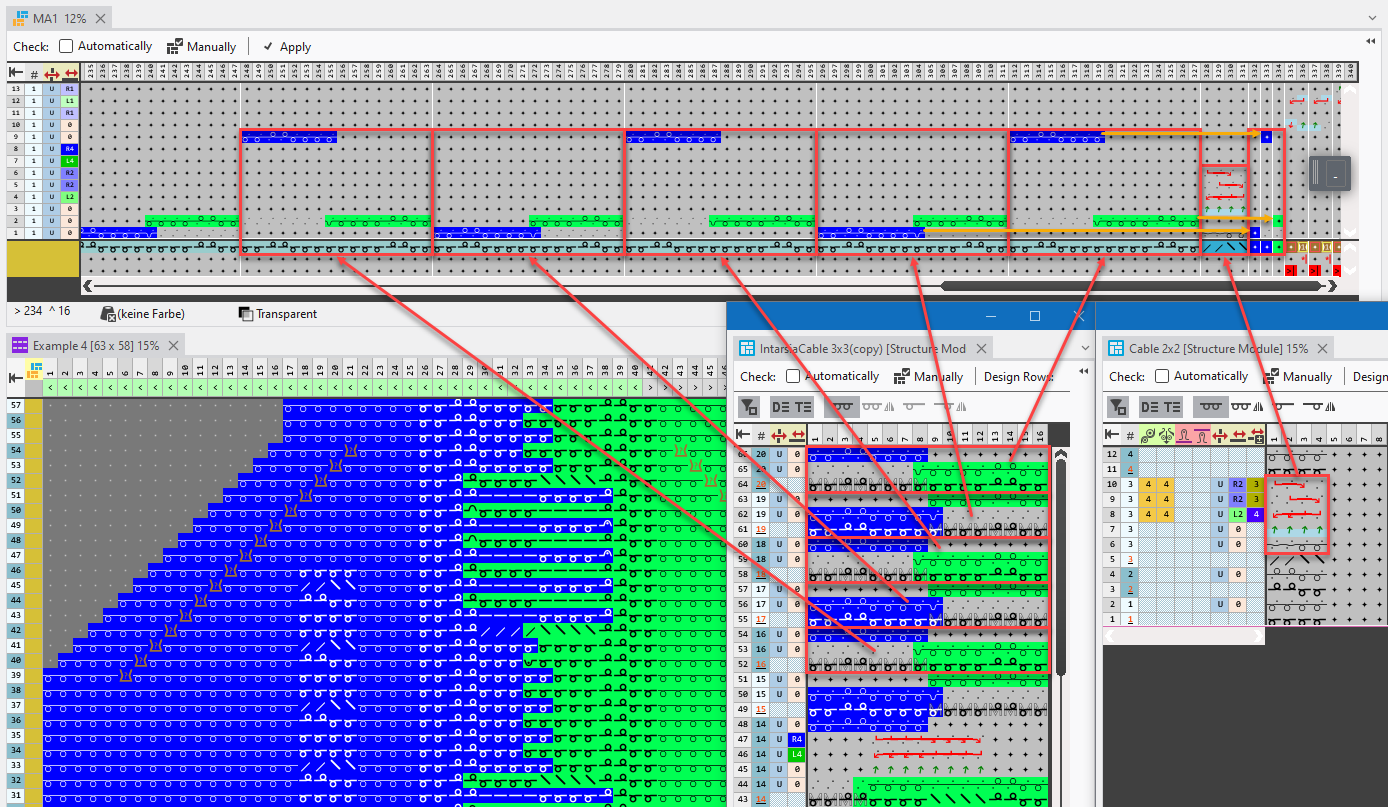Viewport: 1388px width, 807px height.
Task: Click the module grid icon in Example 4 header
Action: point(34,369)
